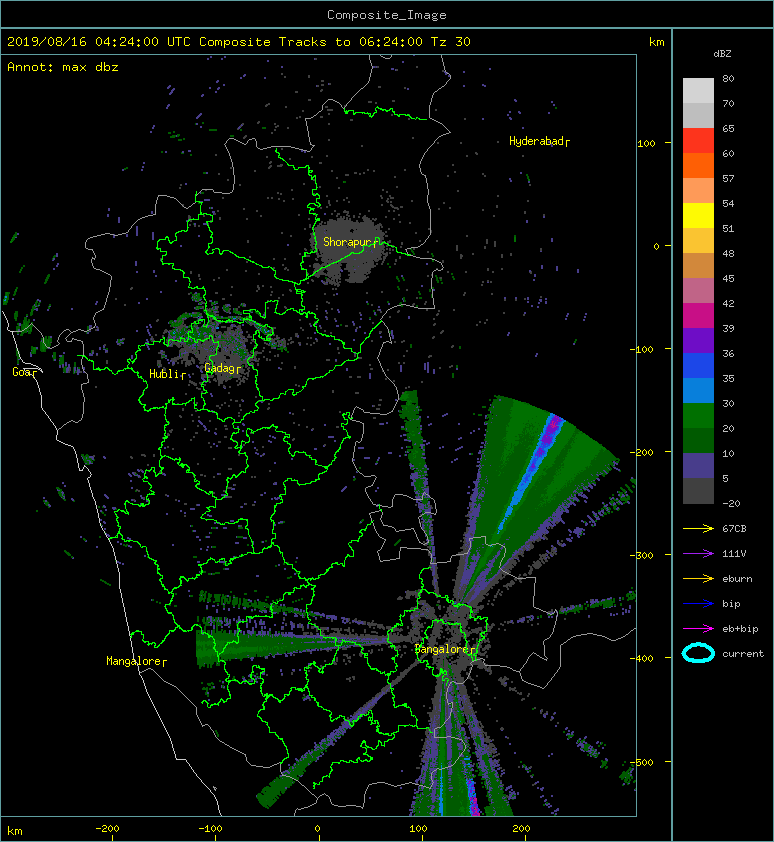Click the 0 tick on bottom axis
This screenshot has height=842, width=774.
tap(317, 829)
